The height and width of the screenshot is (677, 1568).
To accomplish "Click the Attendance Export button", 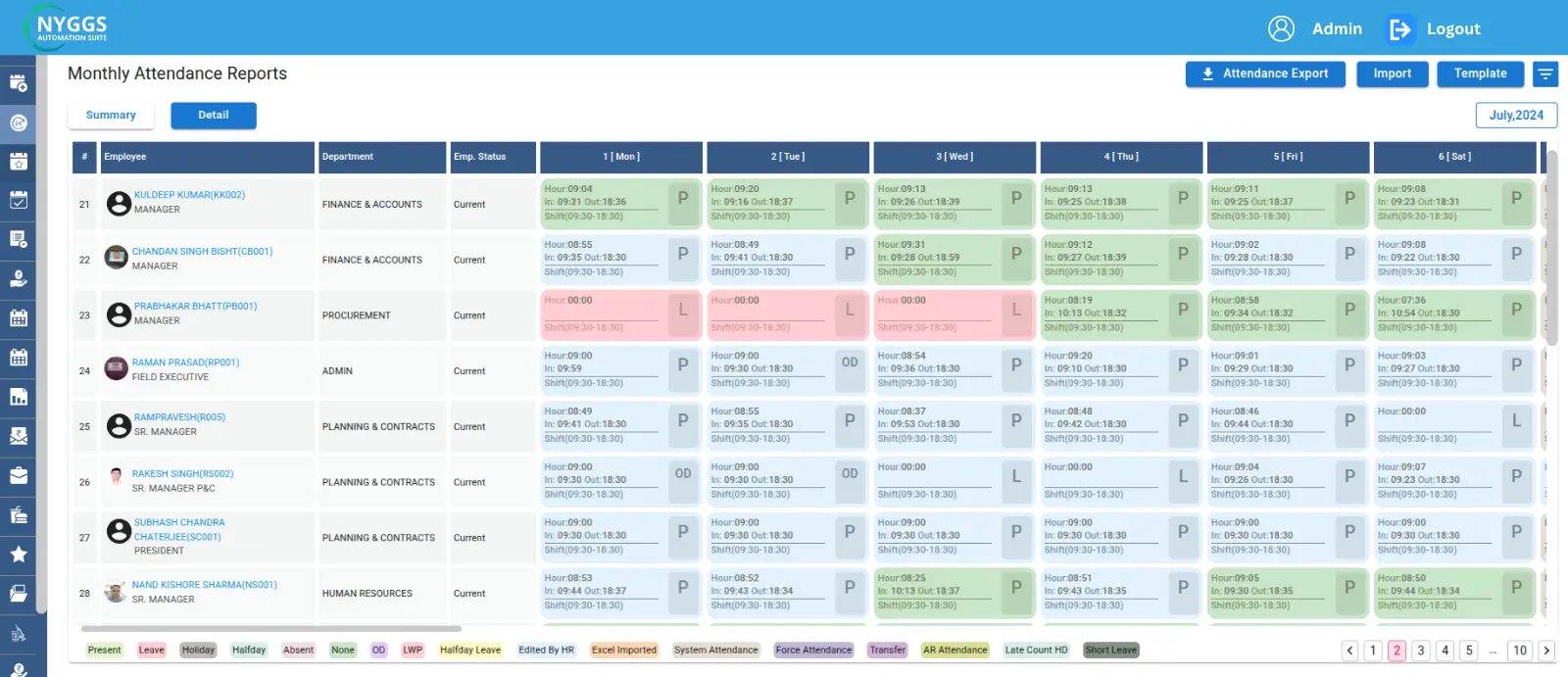I will (x=1265, y=74).
